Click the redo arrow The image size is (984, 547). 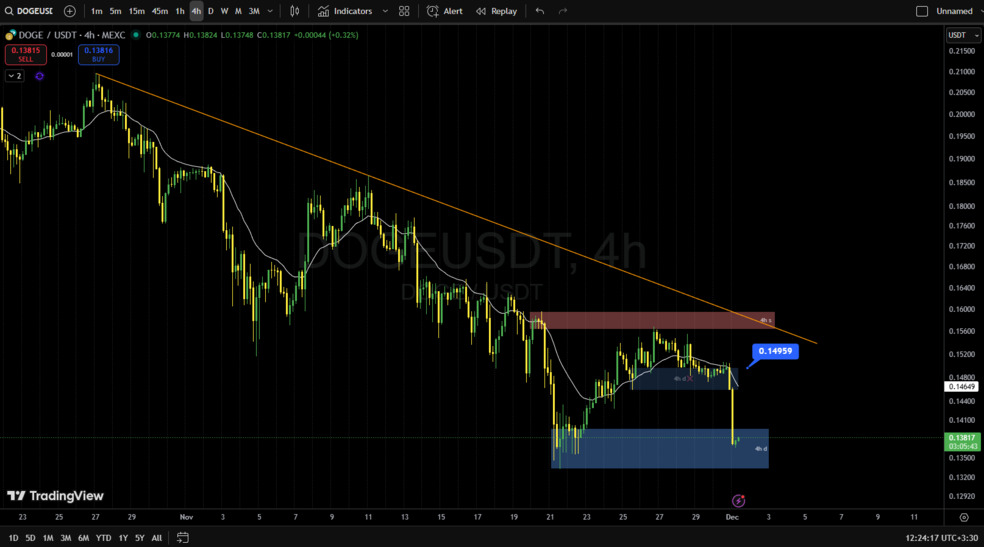[563, 11]
